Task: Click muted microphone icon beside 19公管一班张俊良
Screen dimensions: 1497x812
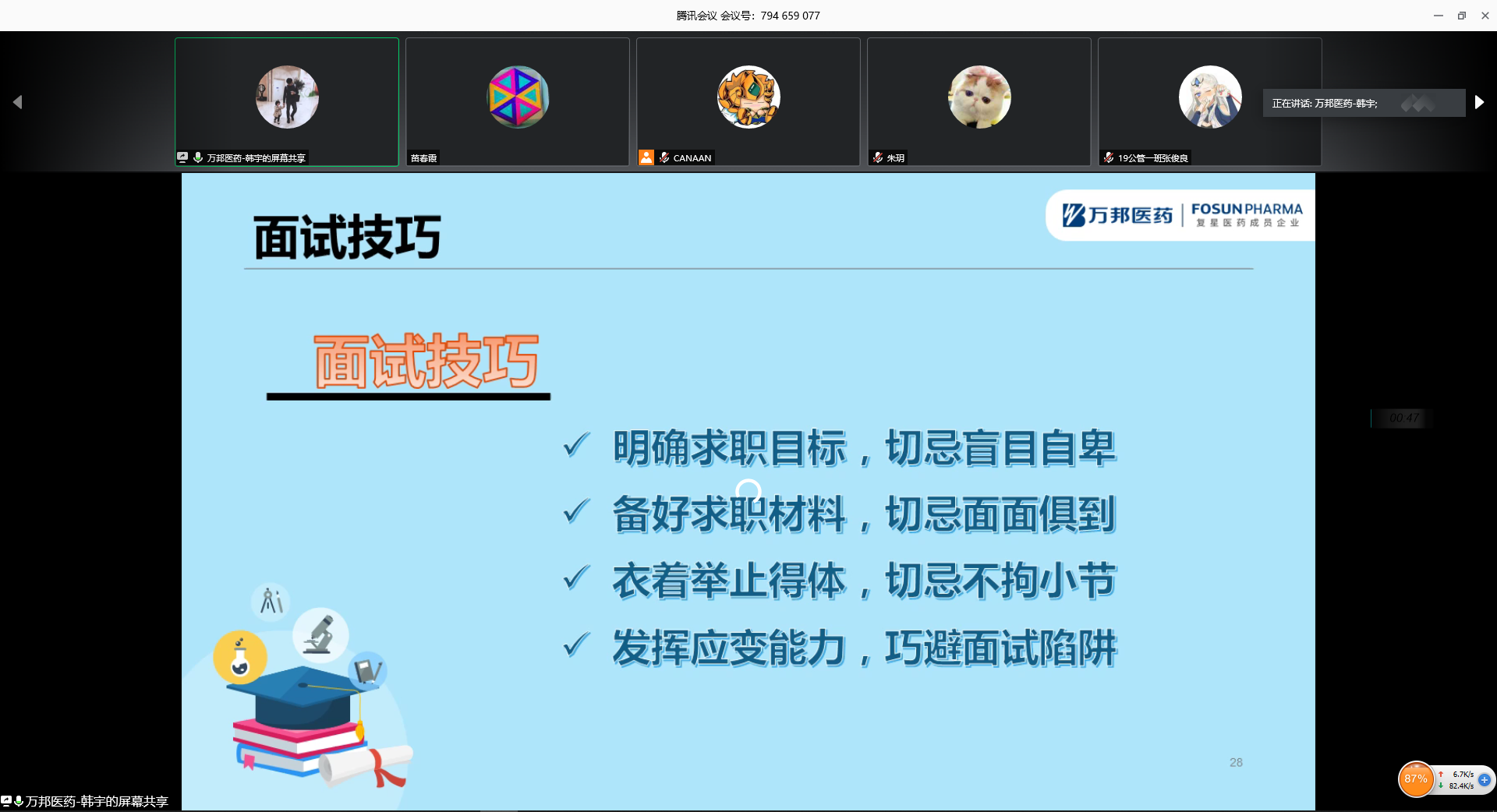Action: (1109, 157)
